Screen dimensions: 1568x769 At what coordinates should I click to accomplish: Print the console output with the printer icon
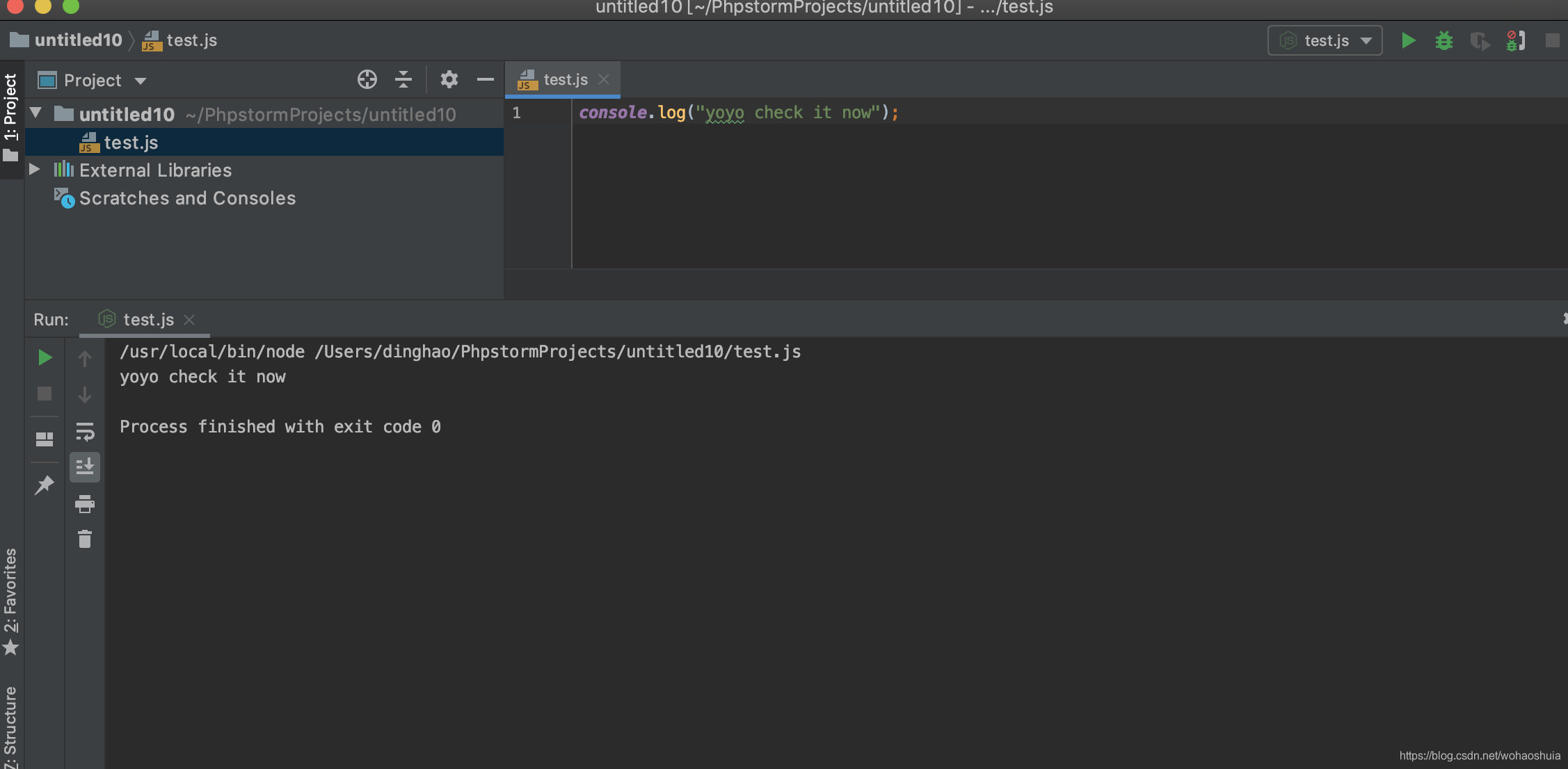(85, 503)
